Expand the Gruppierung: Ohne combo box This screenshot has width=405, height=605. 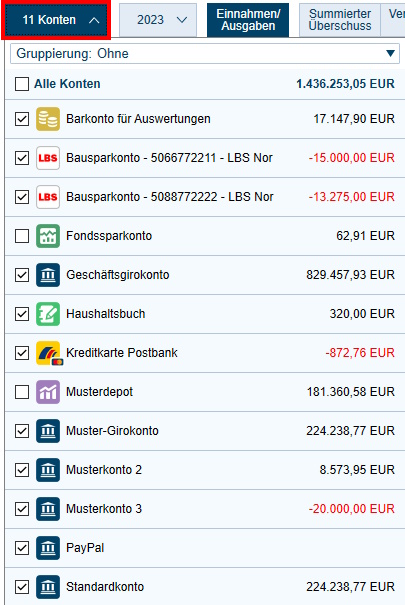point(205,53)
